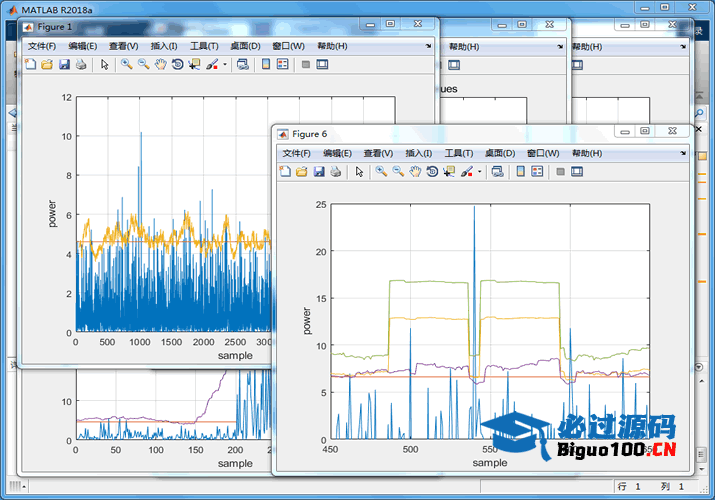This screenshot has height=500, width=715.
Task: Insert legend icon in Figure 6 toolbar
Action: pyautogui.click(x=538, y=171)
